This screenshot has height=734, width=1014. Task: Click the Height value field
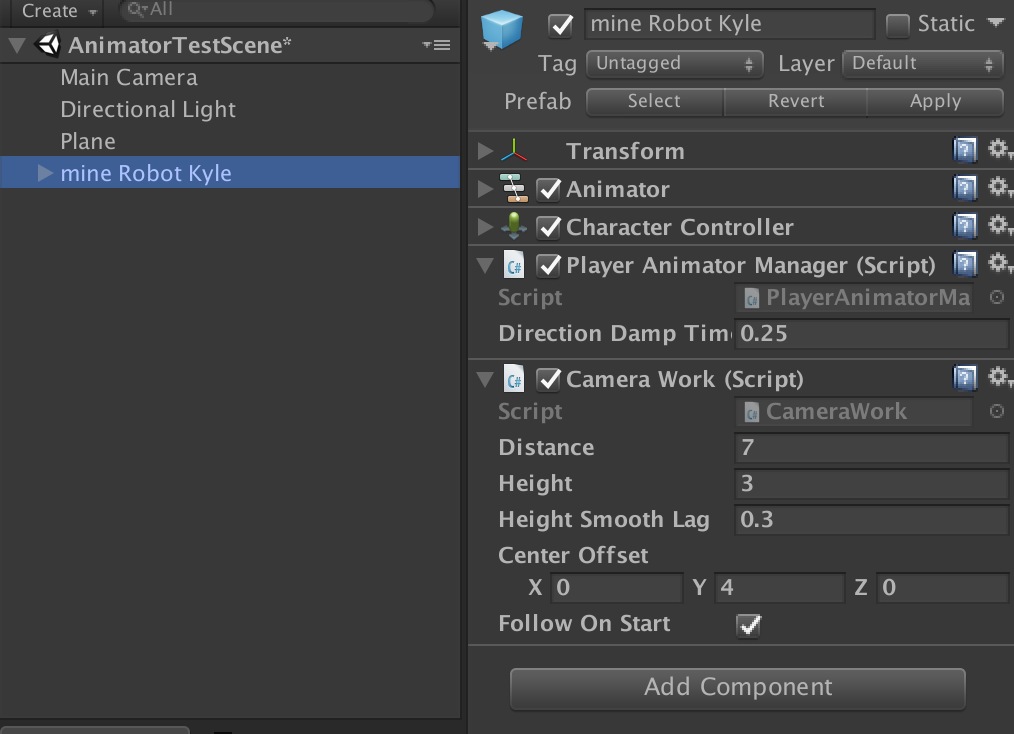tap(872, 484)
